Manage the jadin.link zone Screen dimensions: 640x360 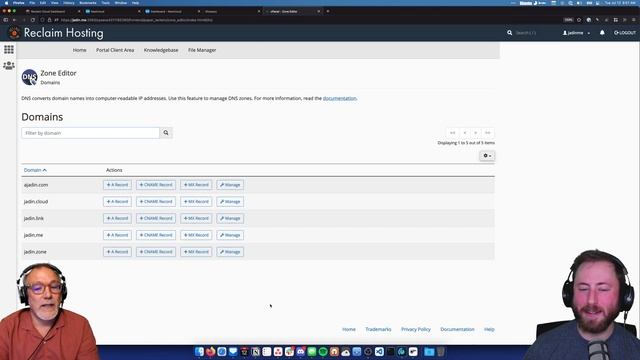point(230,218)
